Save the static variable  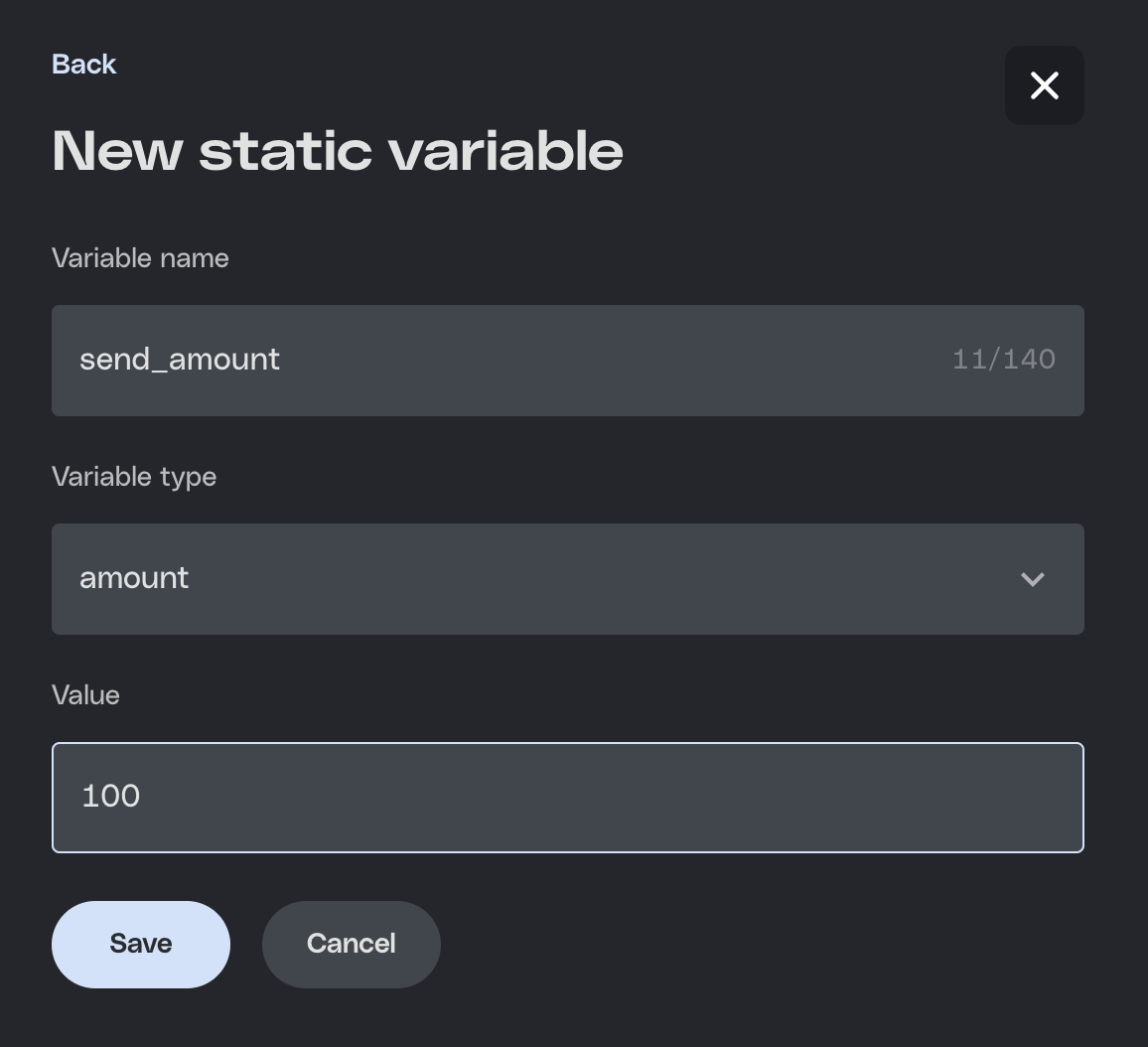[141, 944]
